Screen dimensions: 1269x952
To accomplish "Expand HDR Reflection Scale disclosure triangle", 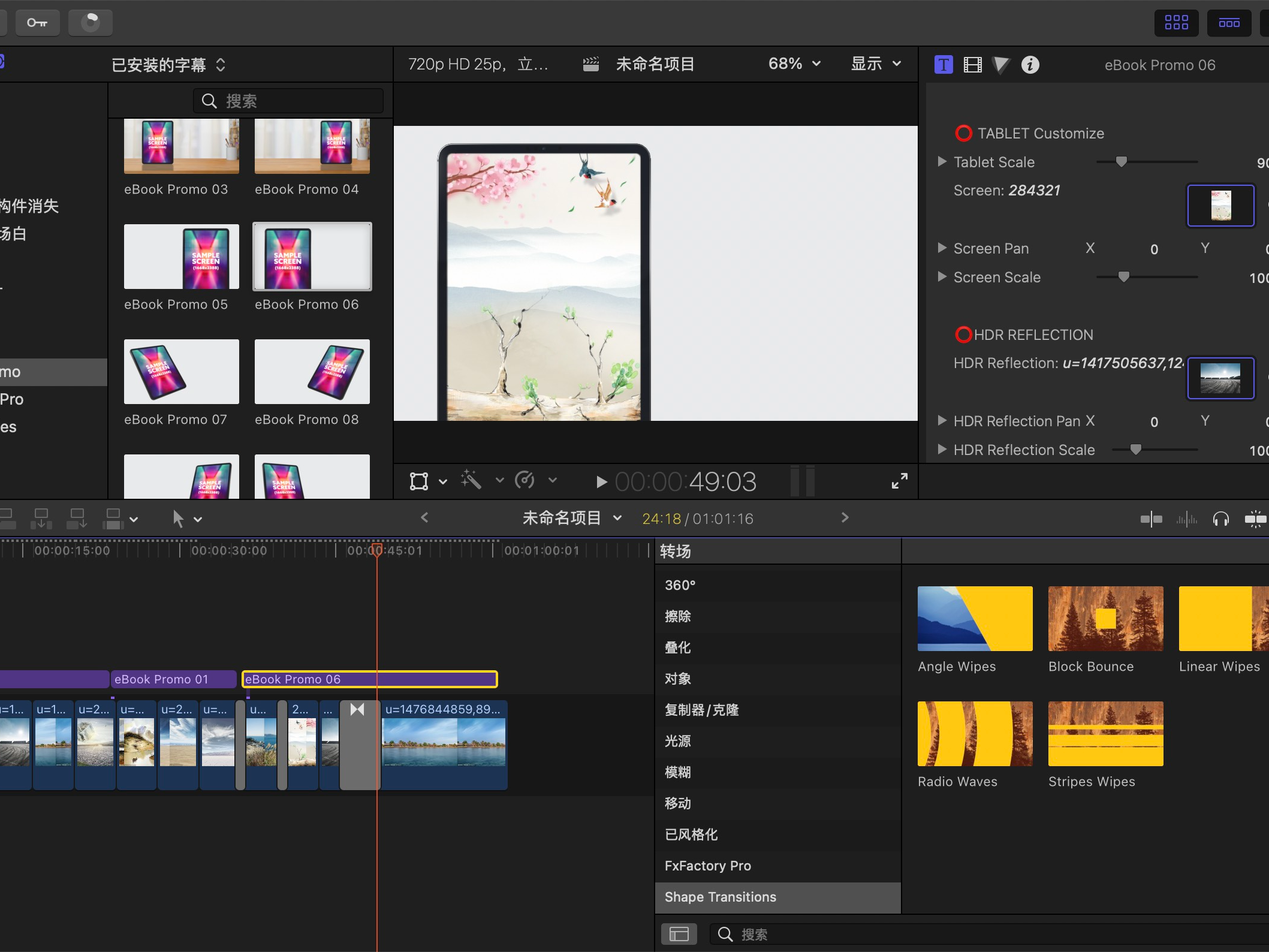I will (942, 449).
